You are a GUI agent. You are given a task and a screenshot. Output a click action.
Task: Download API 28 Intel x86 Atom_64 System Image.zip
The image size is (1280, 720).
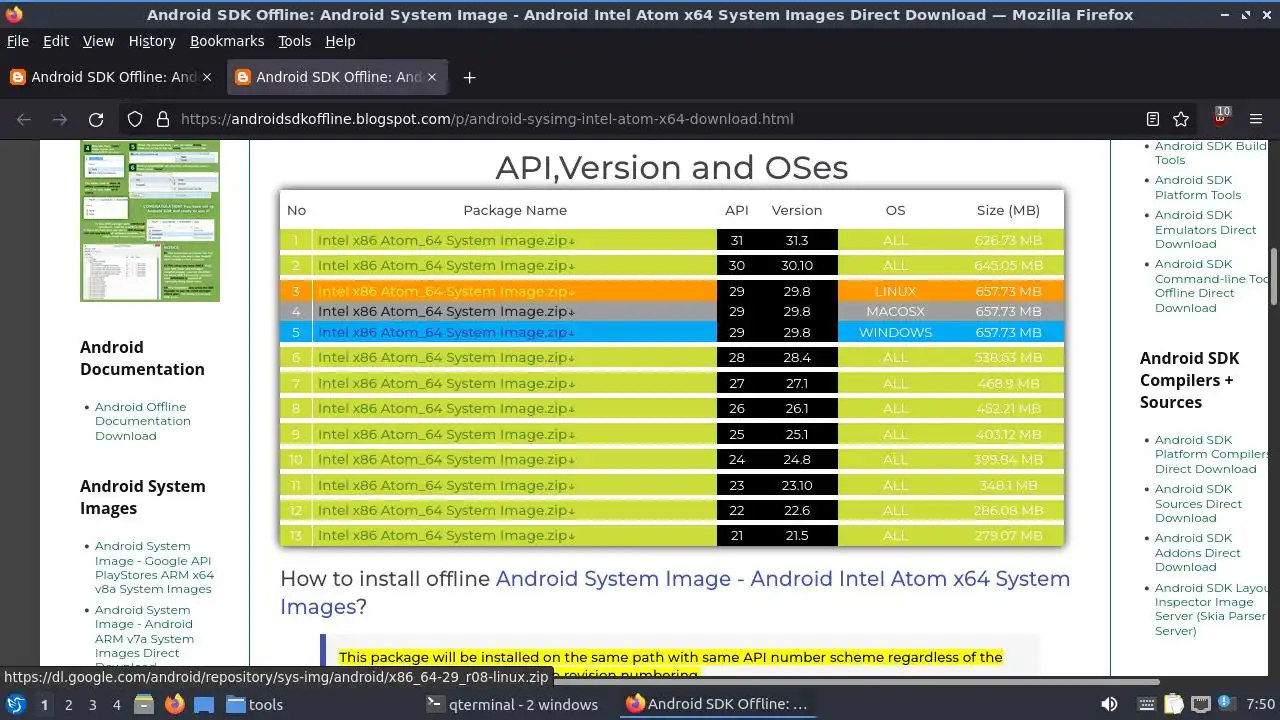click(x=446, y=357)
